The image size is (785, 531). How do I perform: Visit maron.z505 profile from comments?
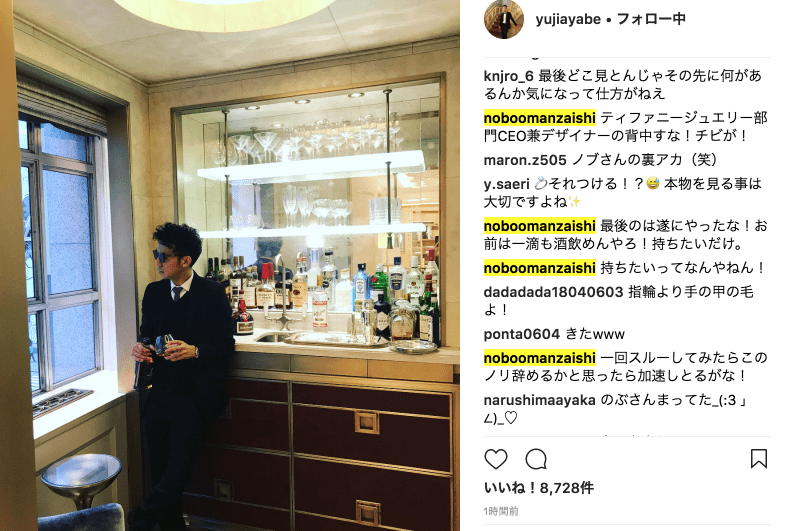point(525,160)
